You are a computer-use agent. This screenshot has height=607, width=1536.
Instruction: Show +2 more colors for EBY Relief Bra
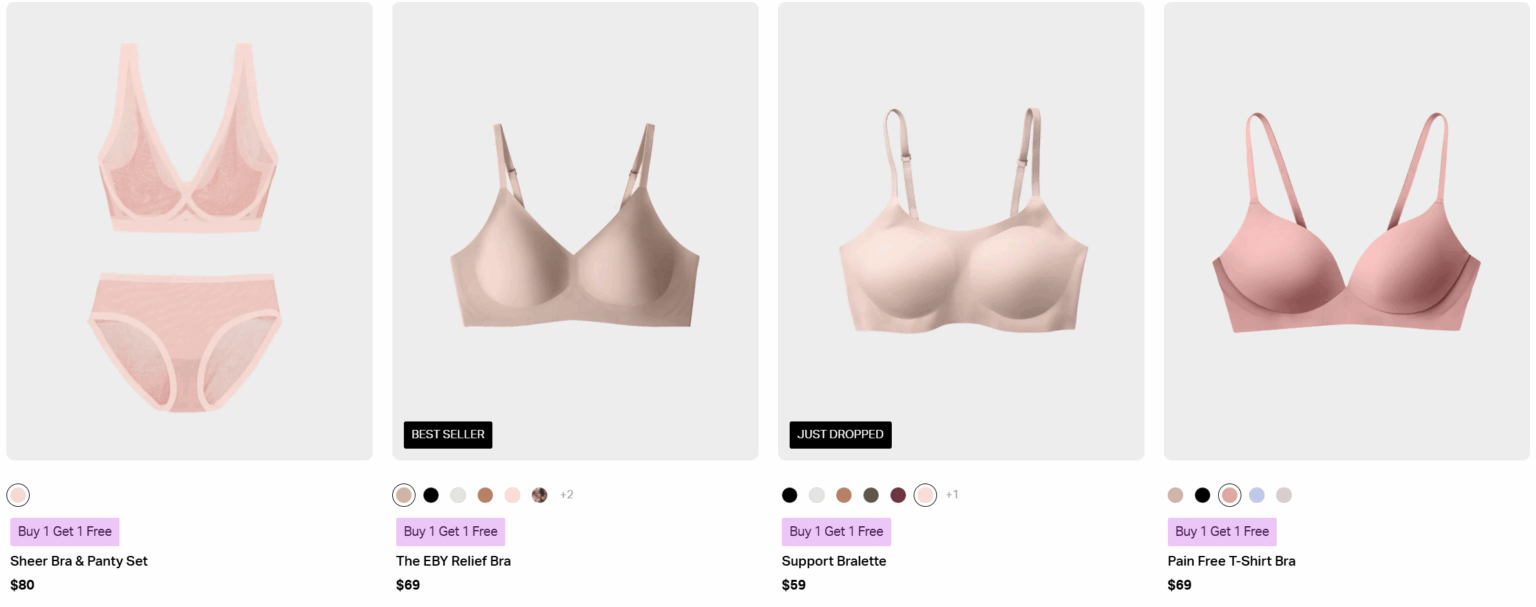(x=567, y=495)
